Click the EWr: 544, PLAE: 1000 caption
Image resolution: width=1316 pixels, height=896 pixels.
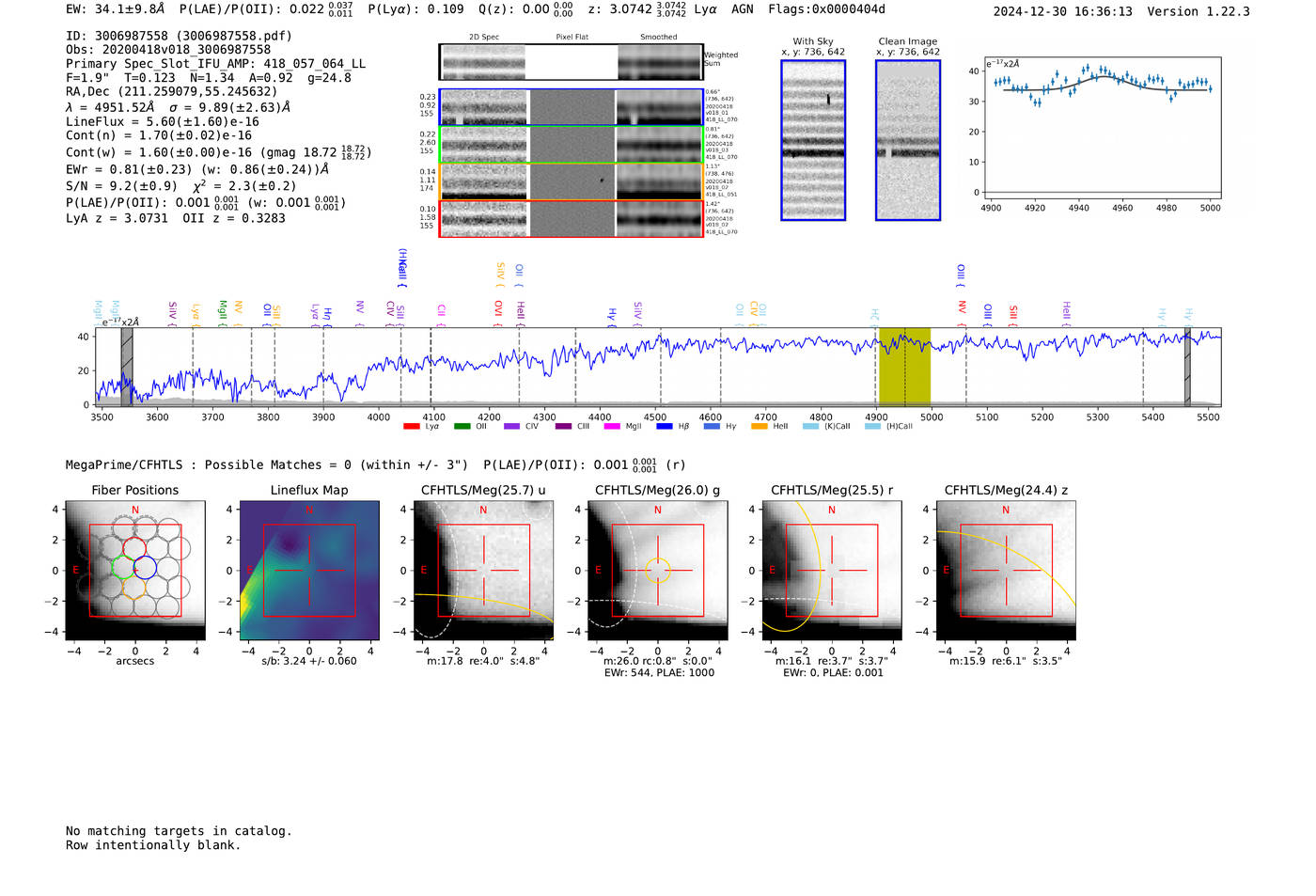click(x=658, y=672)
